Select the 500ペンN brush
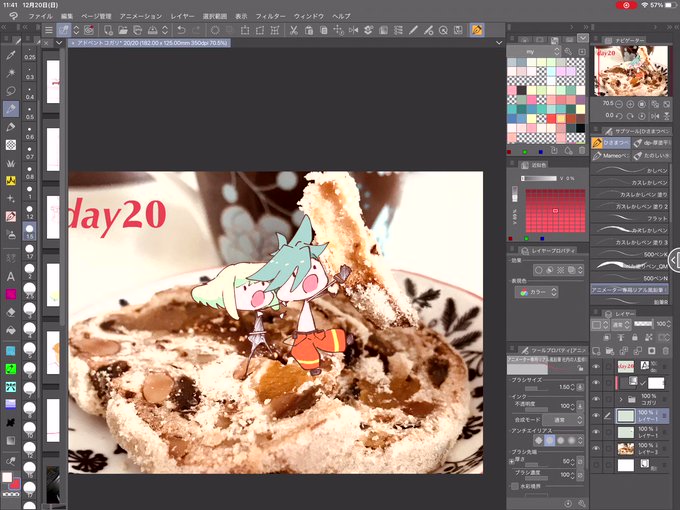Viewport: 680px width, 510px height. coord(630,278)
